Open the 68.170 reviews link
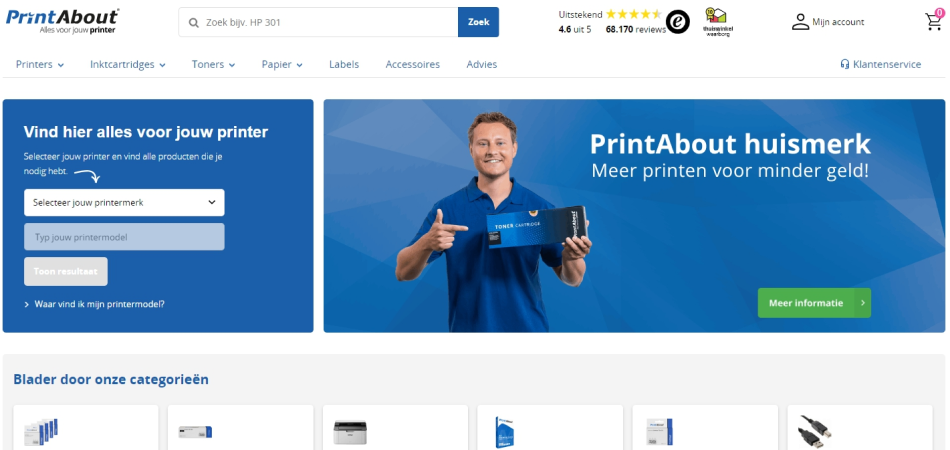 coord(636,29)
